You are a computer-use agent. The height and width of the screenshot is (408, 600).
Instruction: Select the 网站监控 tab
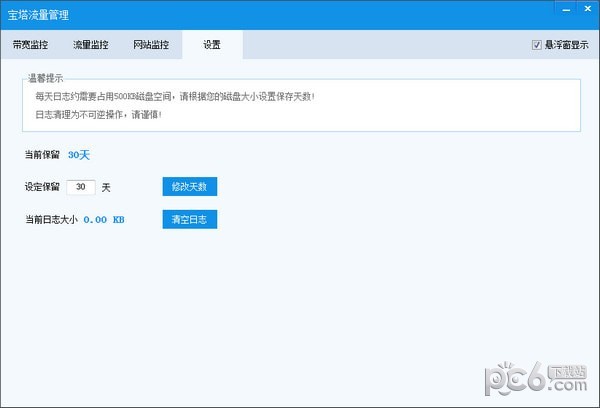pos(151,45)
